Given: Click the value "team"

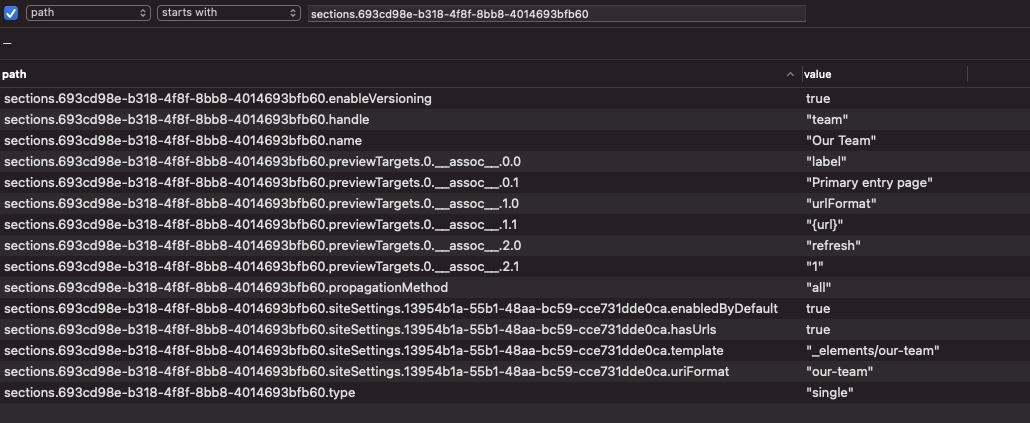Looking at the screenshot, I should (827, 120).
